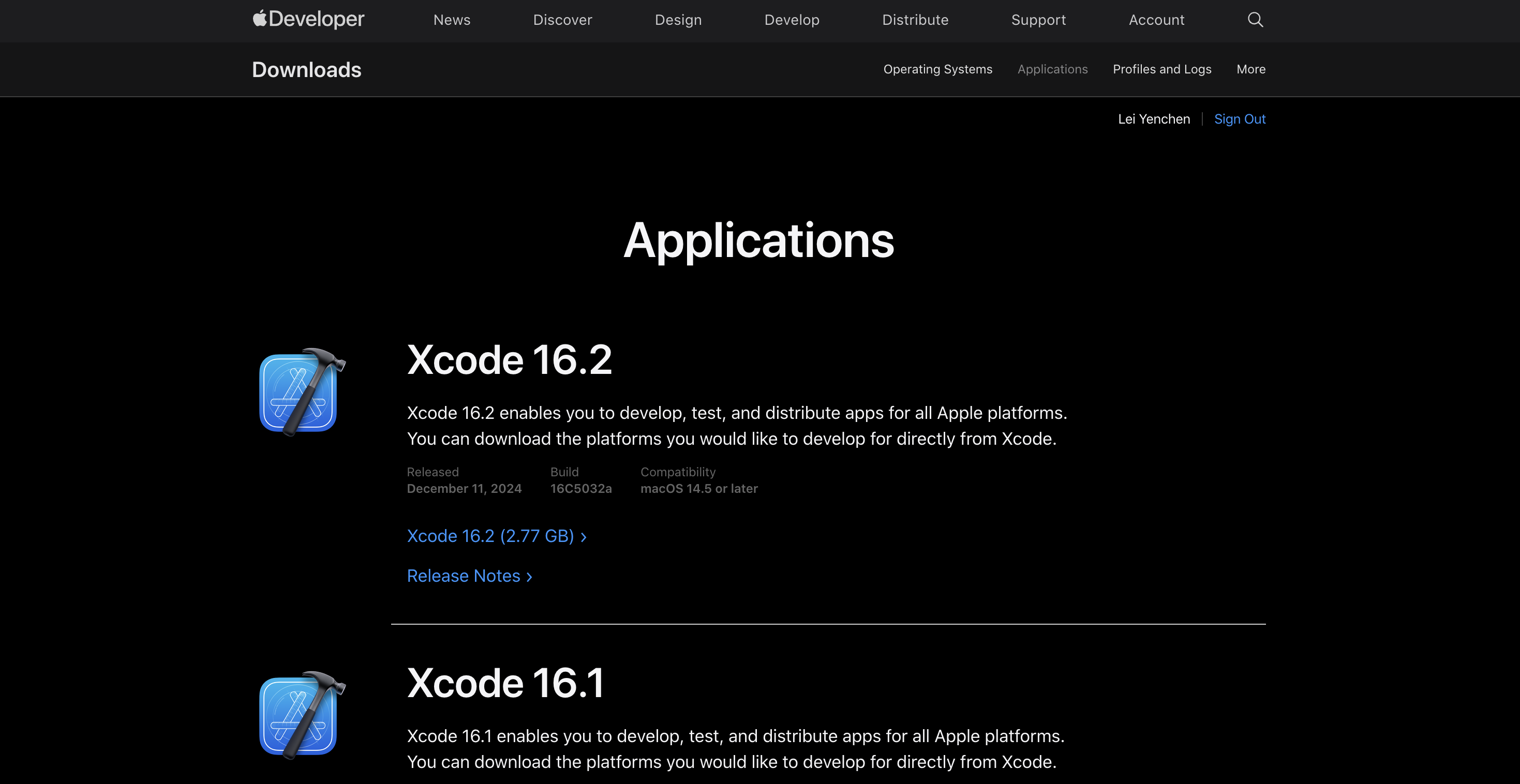The width and height of the screenshot is (1520, 784).
Task: Open the Design menu
Action: tap(678, 20)
